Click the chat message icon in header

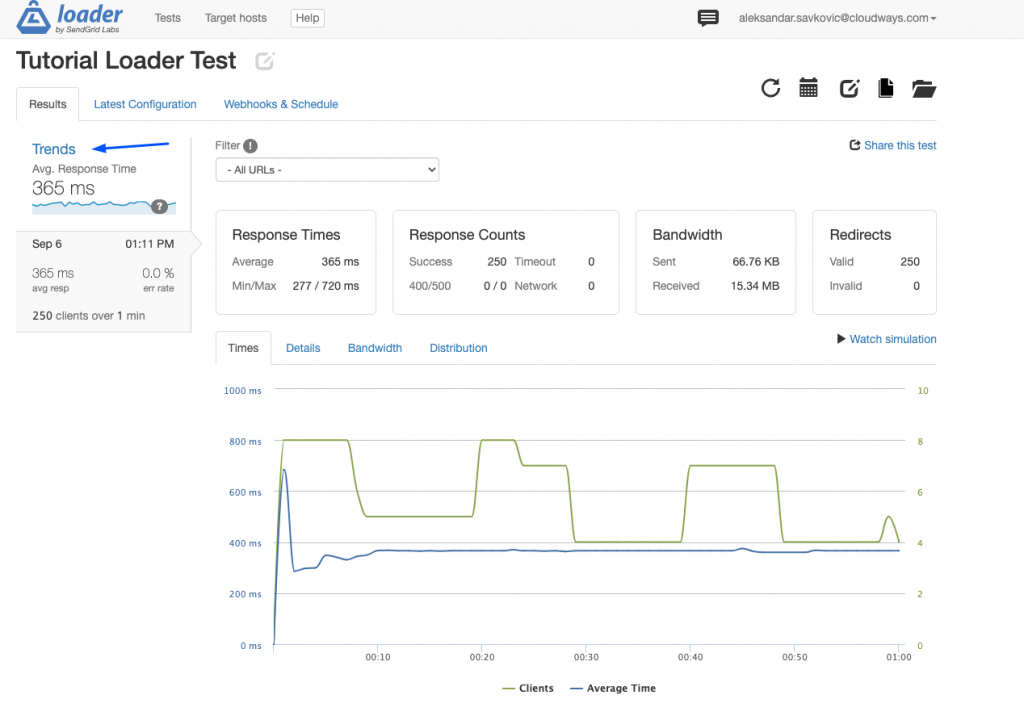pos(708,18)
